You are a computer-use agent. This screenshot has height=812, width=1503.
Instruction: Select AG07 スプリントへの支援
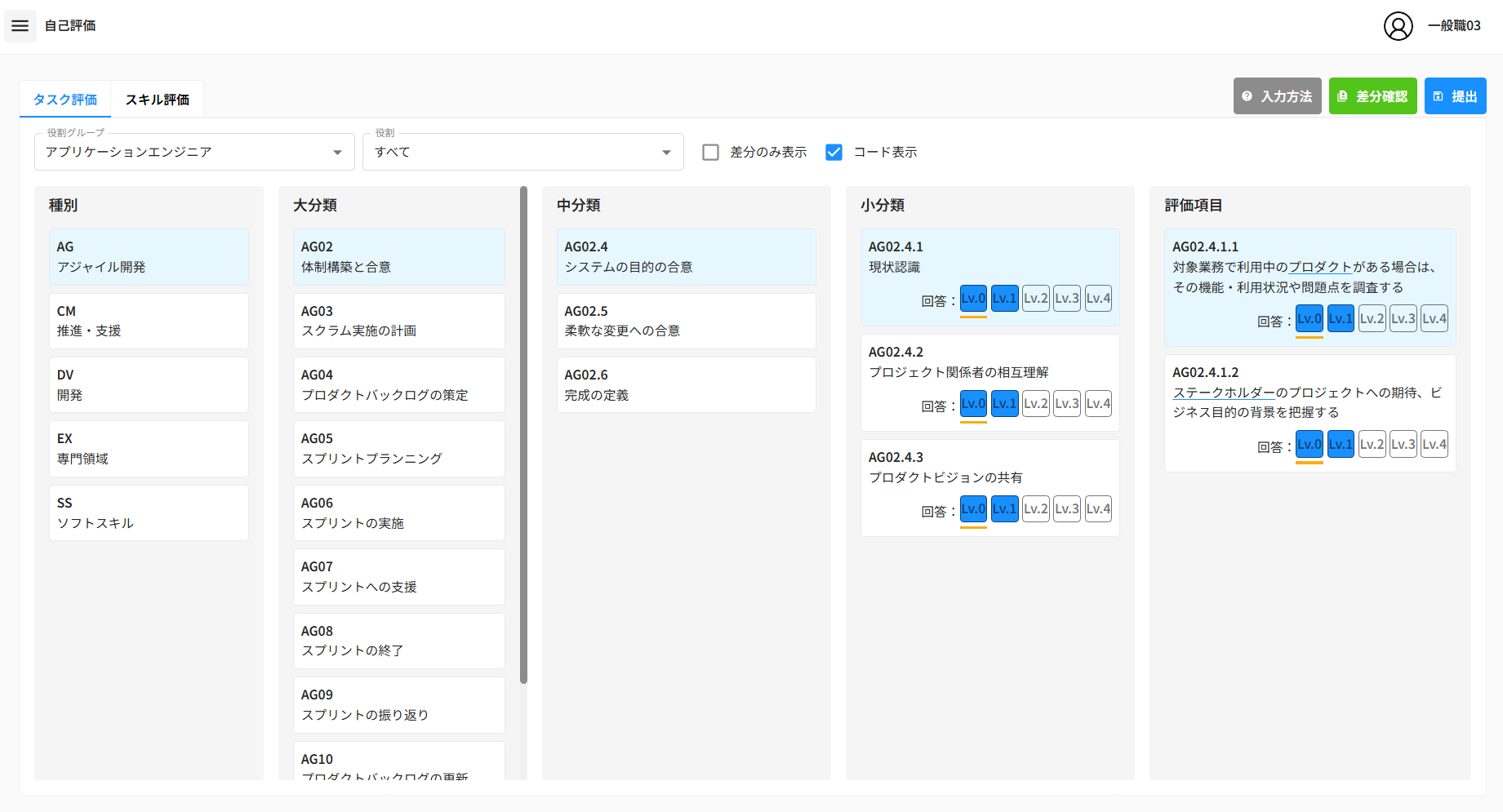pyautogui.click(x=398, y=577)
